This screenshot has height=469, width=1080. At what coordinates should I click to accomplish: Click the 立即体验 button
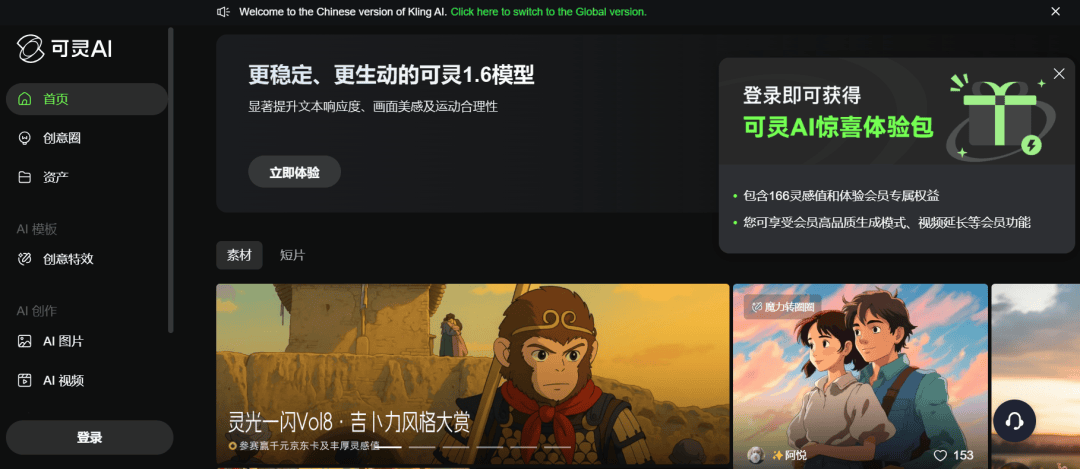coord(295,172)
